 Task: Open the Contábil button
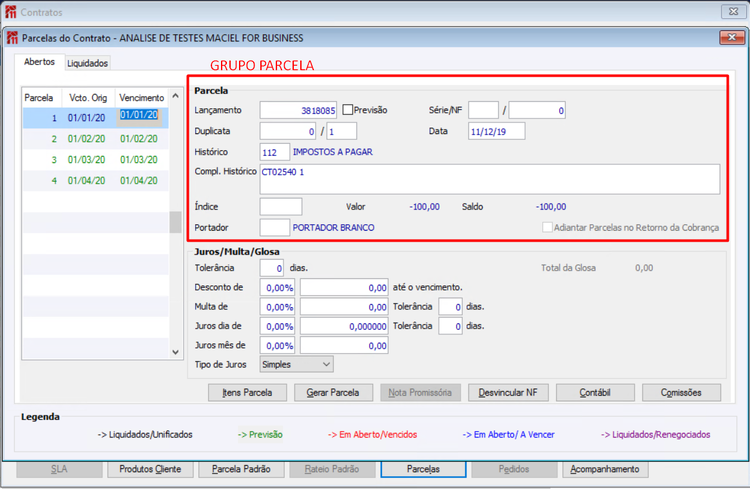[595, 392]
